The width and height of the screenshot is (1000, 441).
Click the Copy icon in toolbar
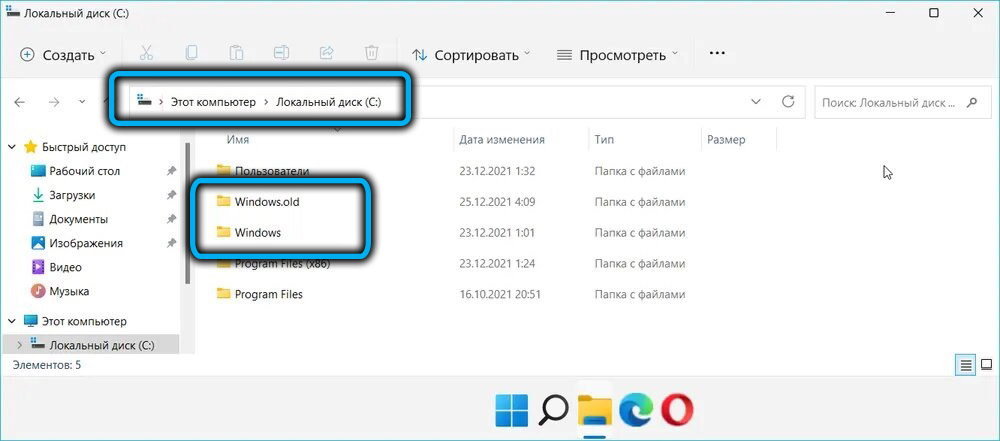coord(191,54)
